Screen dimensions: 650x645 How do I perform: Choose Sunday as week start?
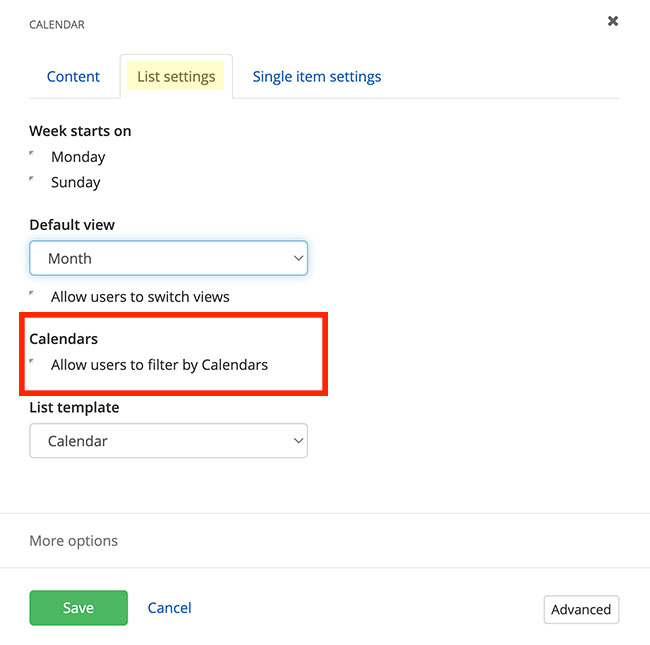coord(34,182)
